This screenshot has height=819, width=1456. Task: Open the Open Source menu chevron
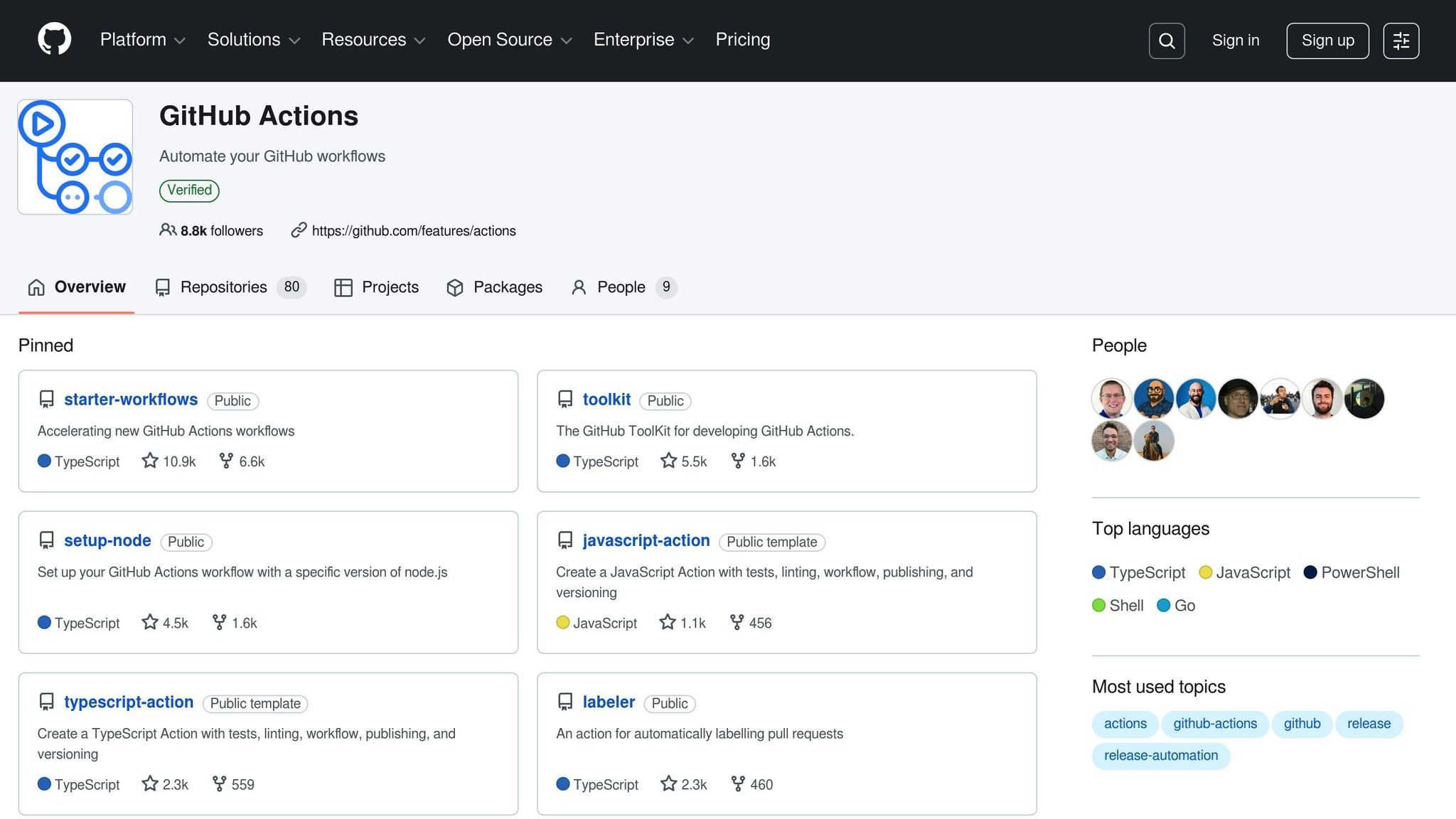[x=567, y=41]
